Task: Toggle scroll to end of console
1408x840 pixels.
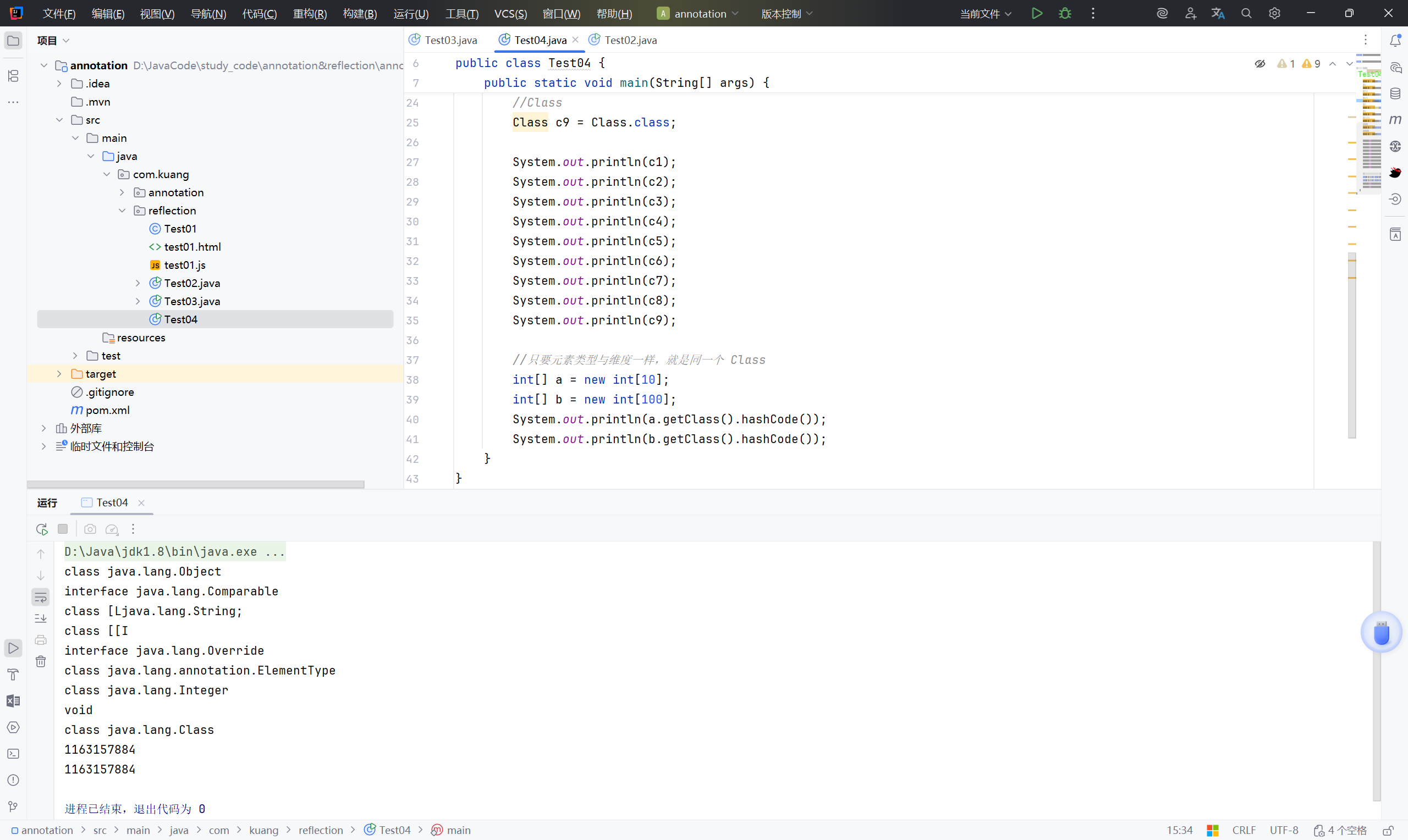Action: point(41,618)
